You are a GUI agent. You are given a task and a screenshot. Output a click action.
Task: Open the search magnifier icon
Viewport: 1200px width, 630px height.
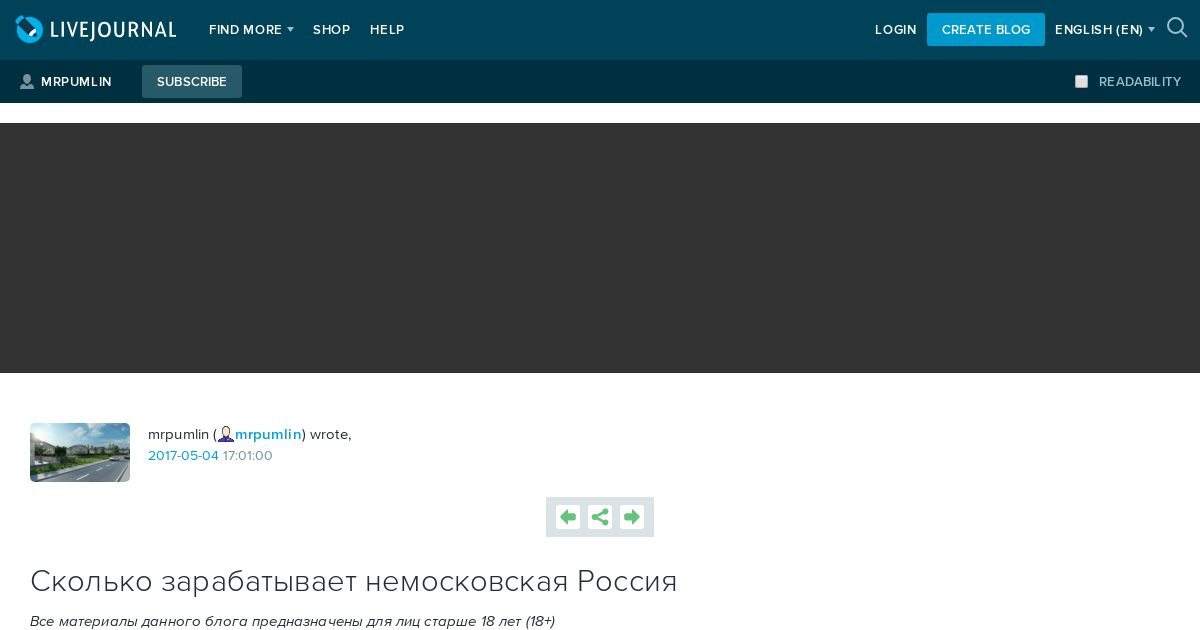pyautogui.click(x=1177, y=28)
